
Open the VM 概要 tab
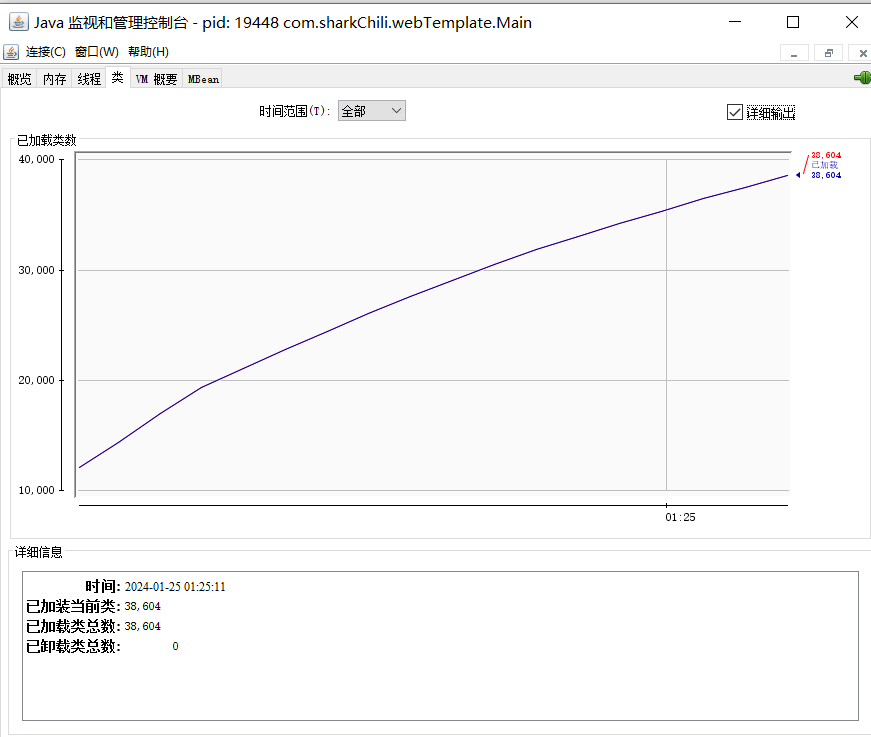156,79
